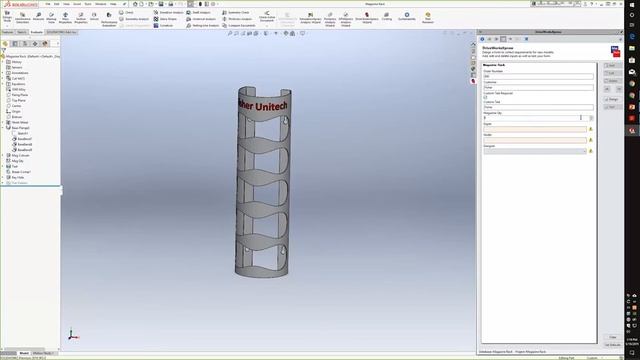640x360 pixels.
Task: Open Compare Documents
Action: click(239, 26)
